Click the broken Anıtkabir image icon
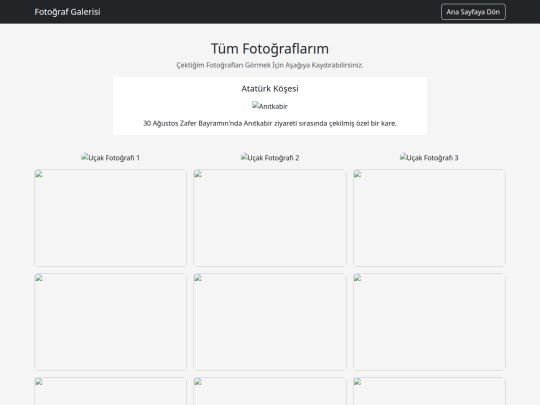The width and height of the screenshot is (540, 405). [x=270, y=106]
